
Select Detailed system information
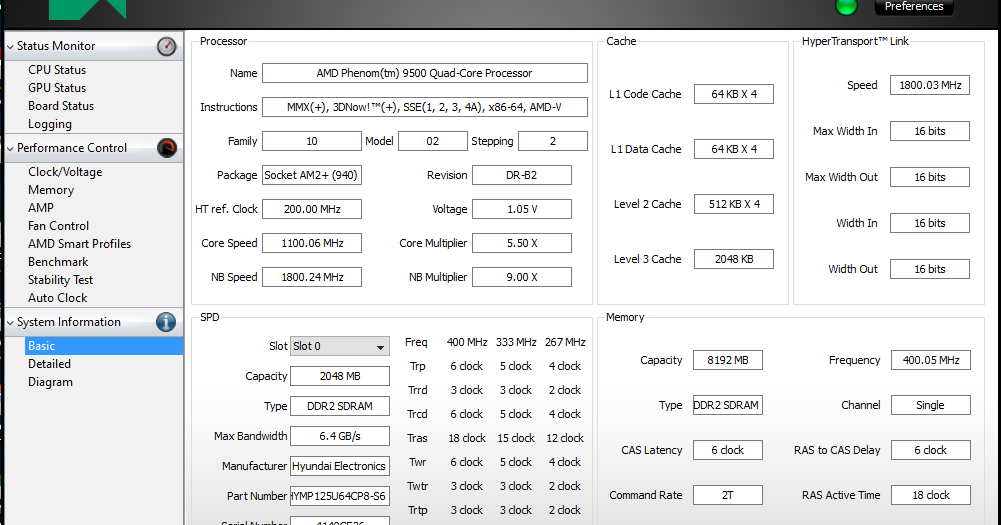click(x=49, y=363)
